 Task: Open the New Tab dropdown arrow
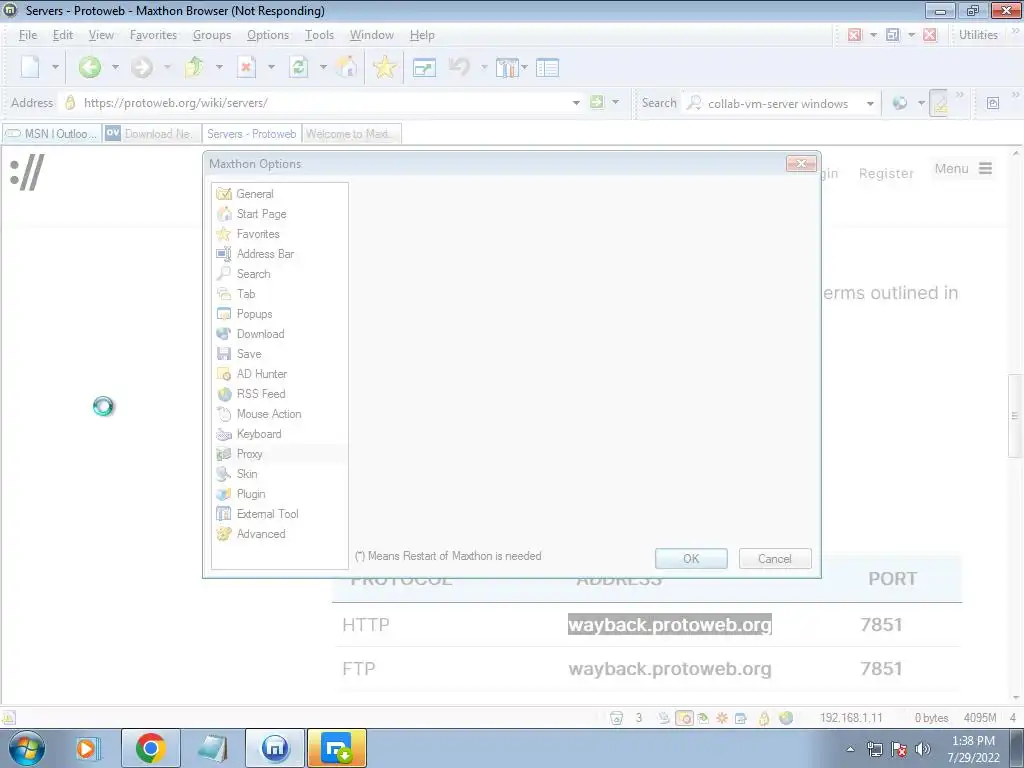point(55,67)
